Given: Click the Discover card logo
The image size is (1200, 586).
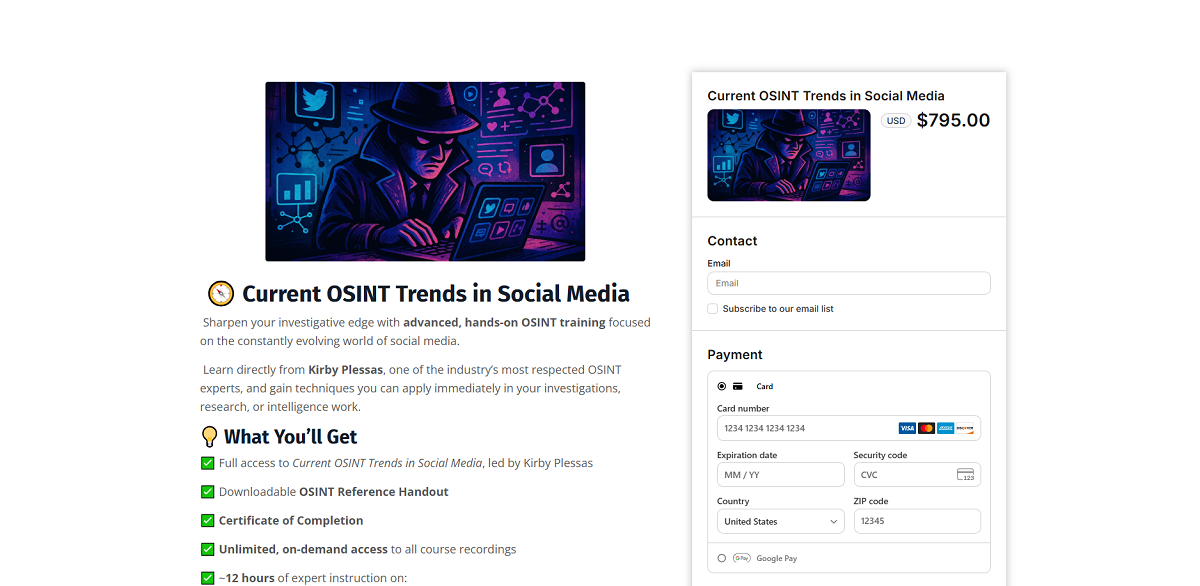Looking at the screenshot, I should (965, 428).
